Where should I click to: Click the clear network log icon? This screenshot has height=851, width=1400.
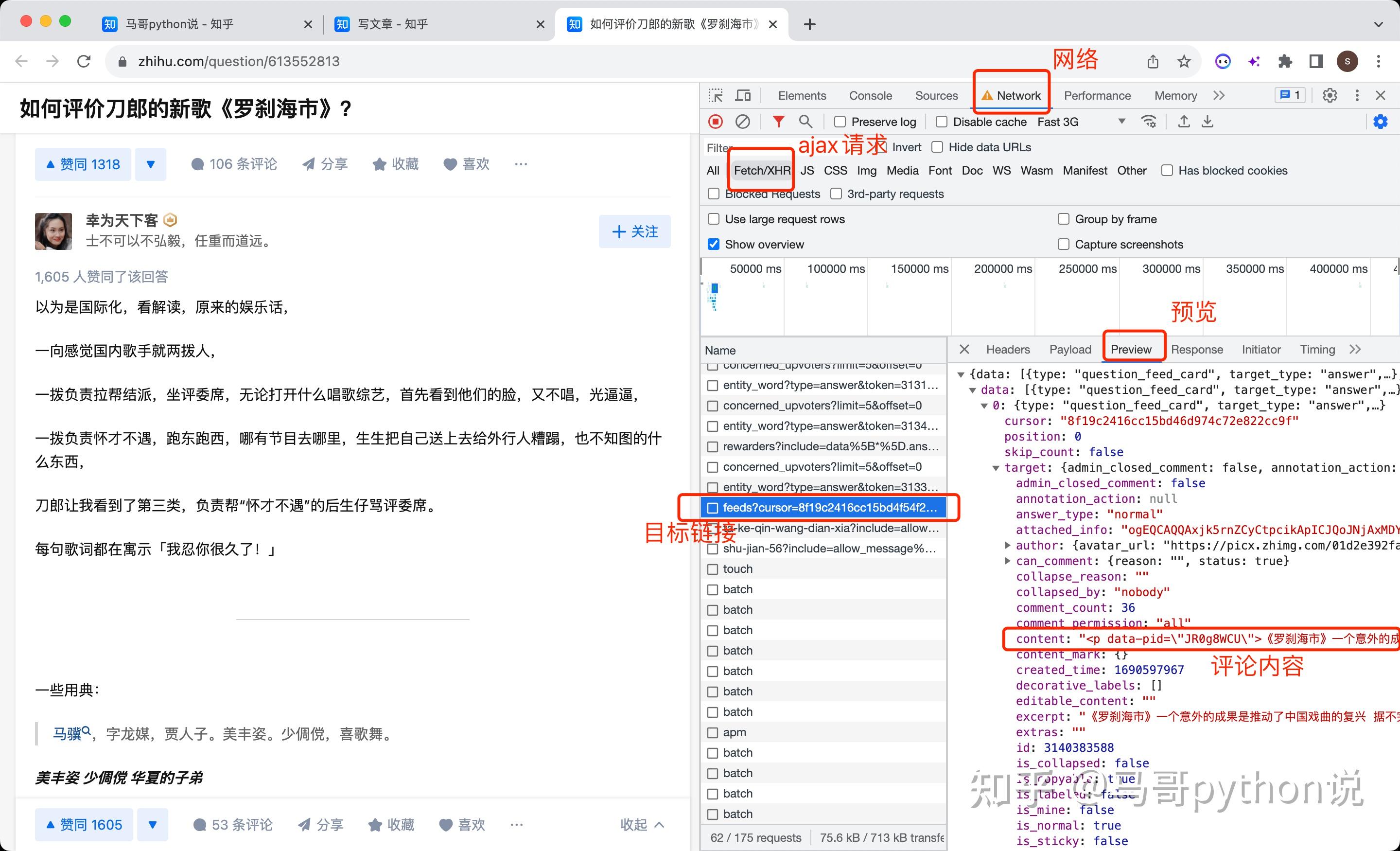(x=743, y=122)
